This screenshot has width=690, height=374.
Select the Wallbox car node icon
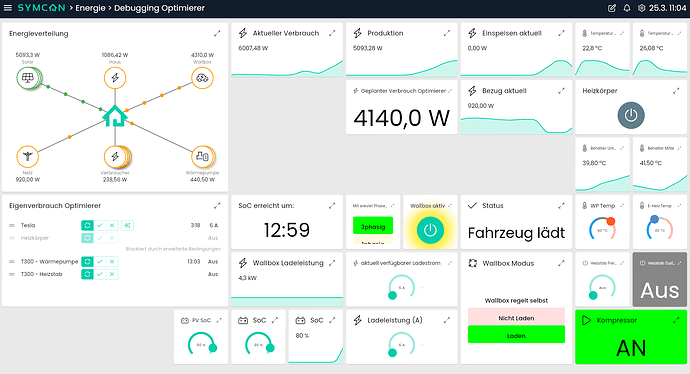tap(202, 78)
